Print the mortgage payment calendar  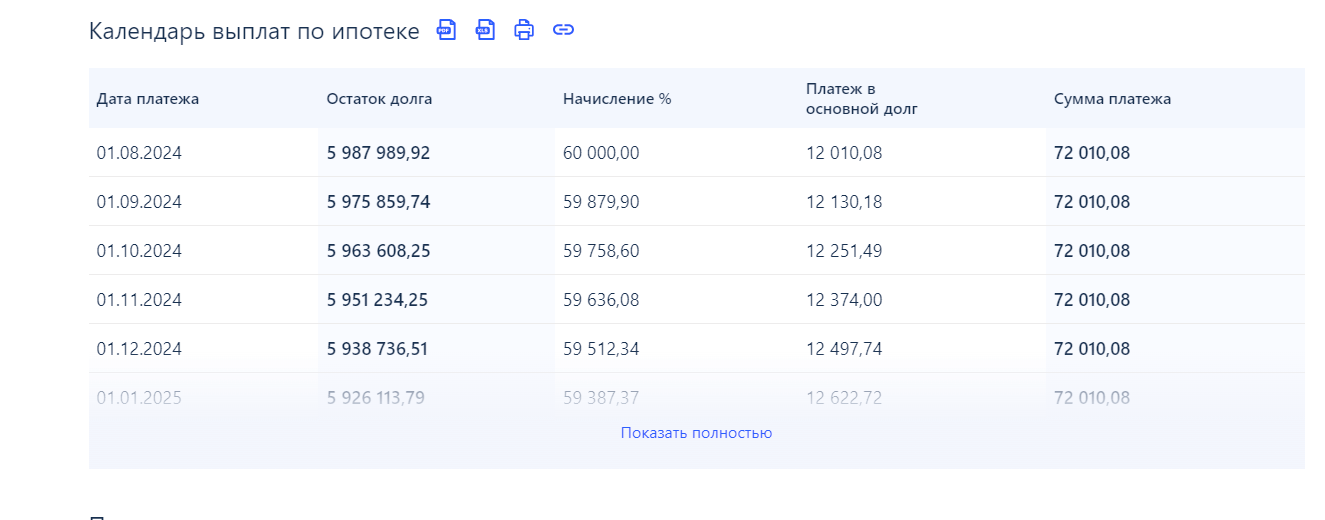524,30
